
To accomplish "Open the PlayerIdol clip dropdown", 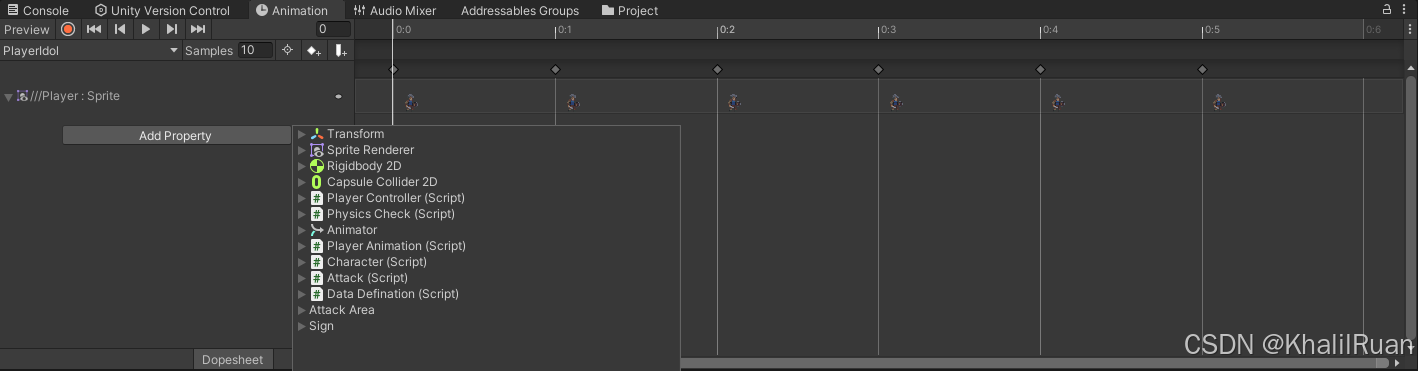I will click(x=91, y=50).
